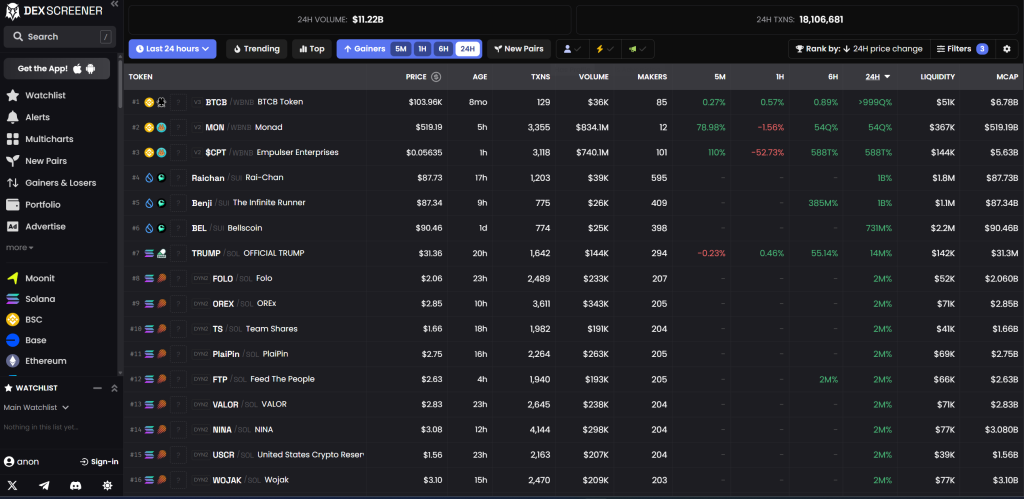Expand the Main Watchlist dropdown
Viewport: 1024px width, 499px height.
pyautogui.click(x=36, y=407)
